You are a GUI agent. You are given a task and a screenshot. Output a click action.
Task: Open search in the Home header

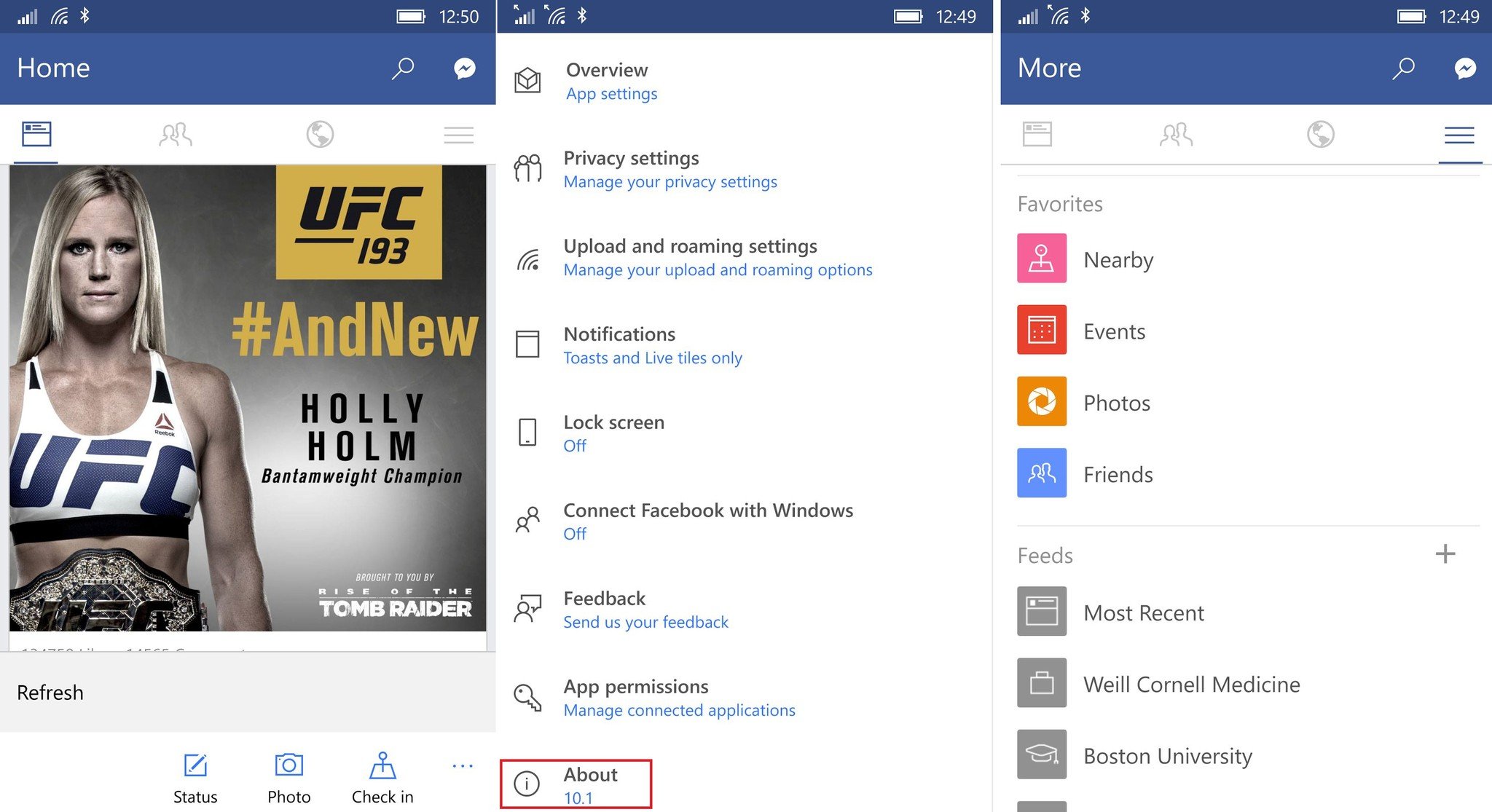[x=403, y=68]
